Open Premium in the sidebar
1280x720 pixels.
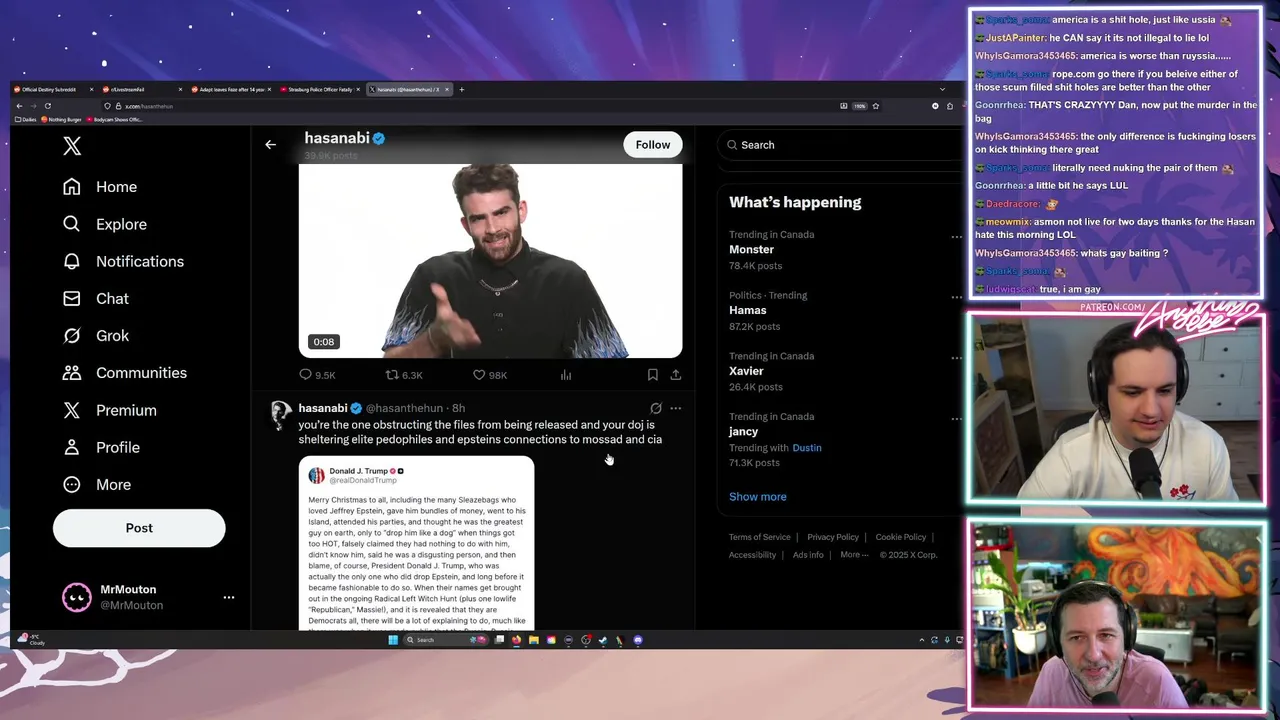[x=110, y=410]
